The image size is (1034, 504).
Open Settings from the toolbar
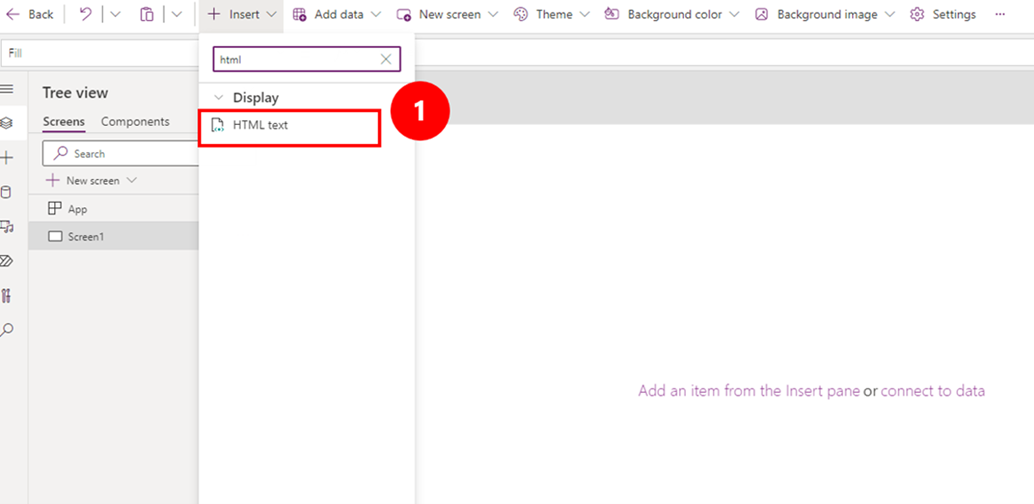pyautogui.click(x=943, y=15)
